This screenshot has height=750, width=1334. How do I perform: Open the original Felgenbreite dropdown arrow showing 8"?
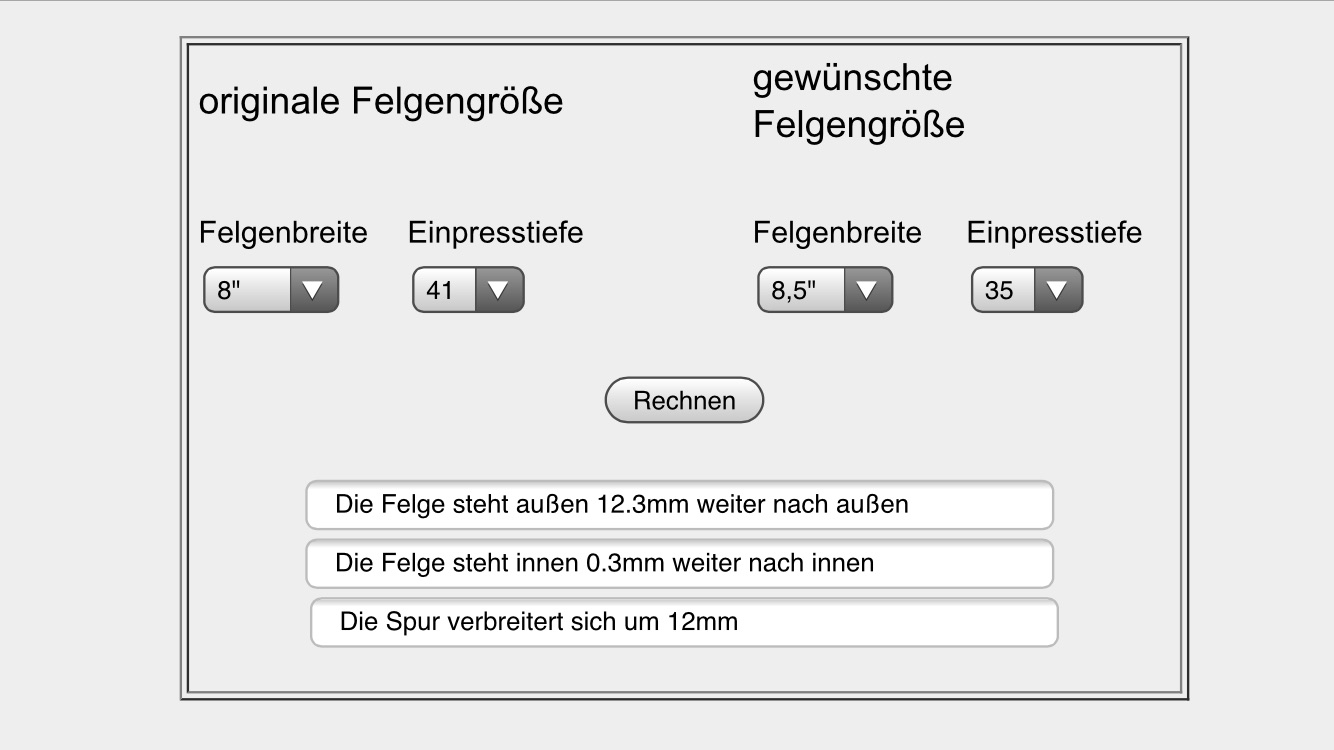click(313, 290)
